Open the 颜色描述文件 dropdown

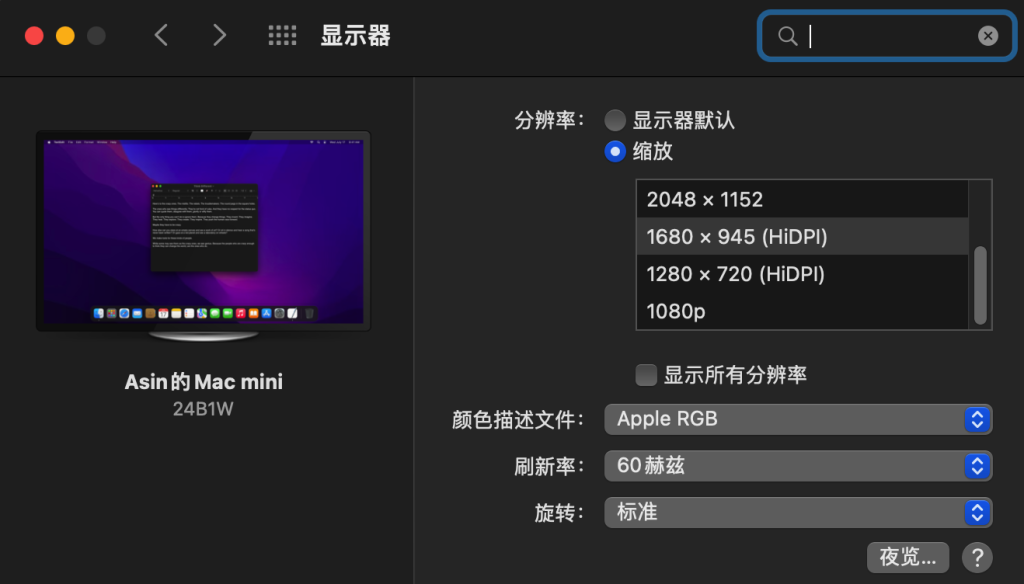[798, 419]
